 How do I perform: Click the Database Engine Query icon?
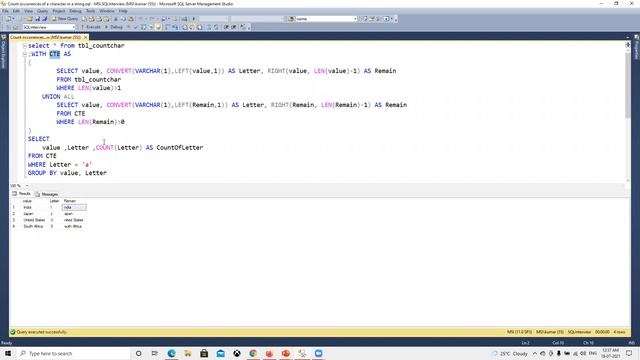click(84, 19)
